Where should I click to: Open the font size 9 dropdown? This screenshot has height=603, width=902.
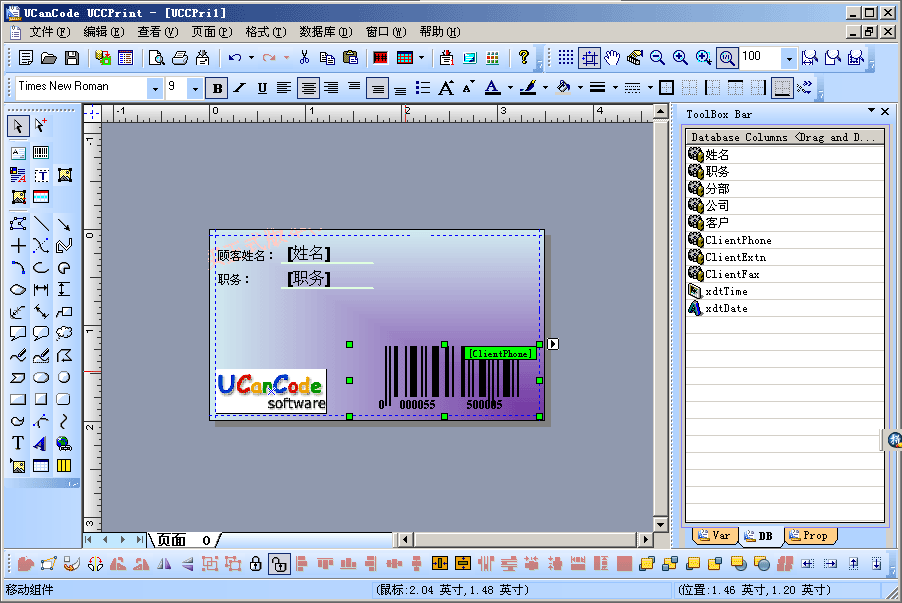[195, 88]
